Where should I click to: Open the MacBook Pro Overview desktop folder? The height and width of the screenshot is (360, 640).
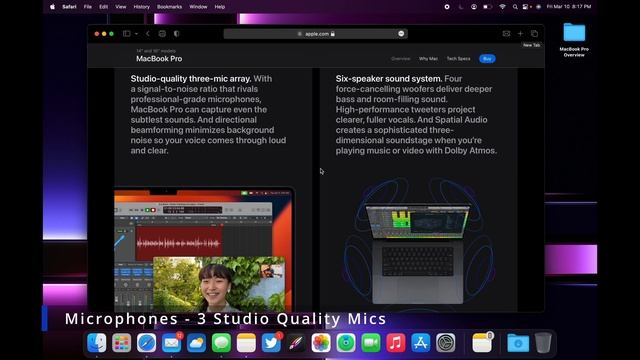coord(574,40)
